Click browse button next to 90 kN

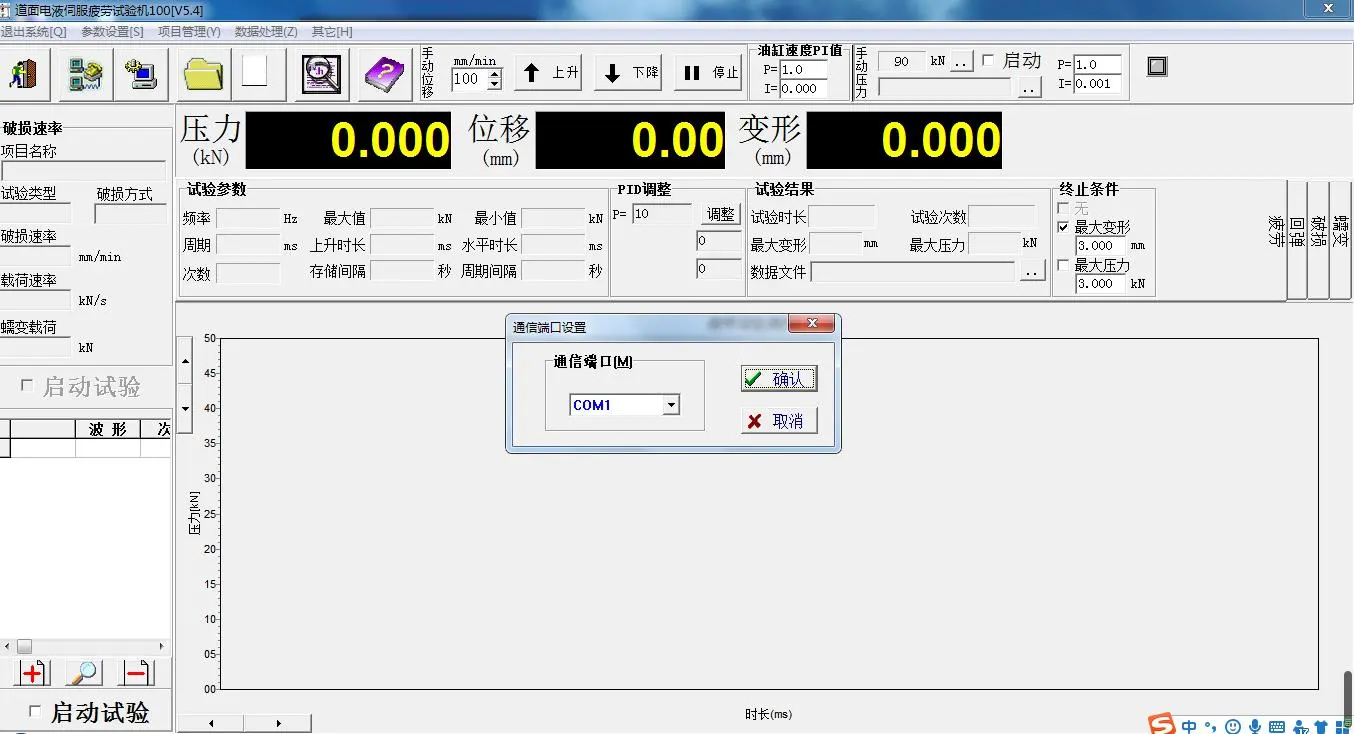961,62
